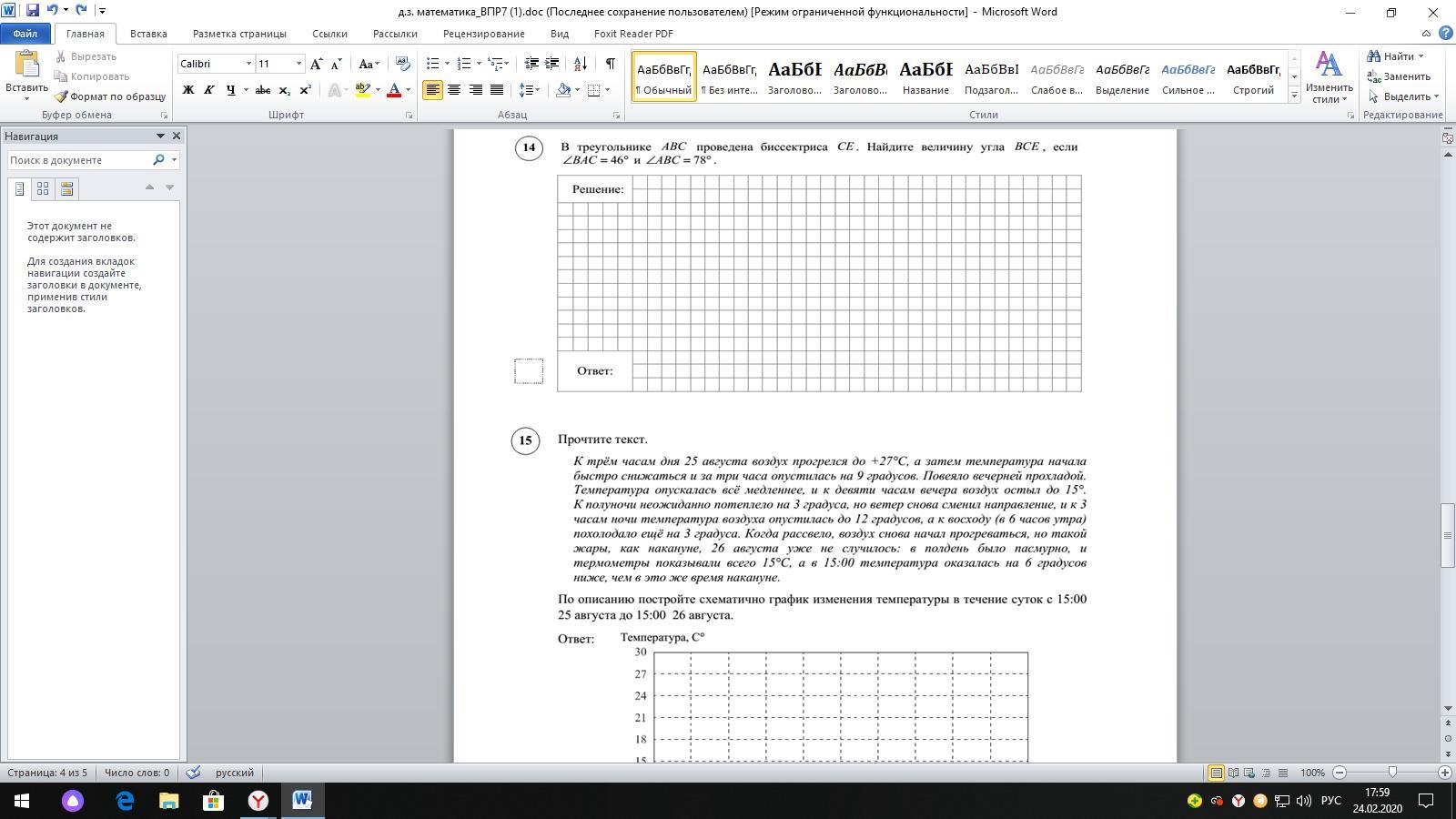The height and width of the screenshot is (819, 1456).
Task: Click Изменить стили button
Action: (1329, 78)
